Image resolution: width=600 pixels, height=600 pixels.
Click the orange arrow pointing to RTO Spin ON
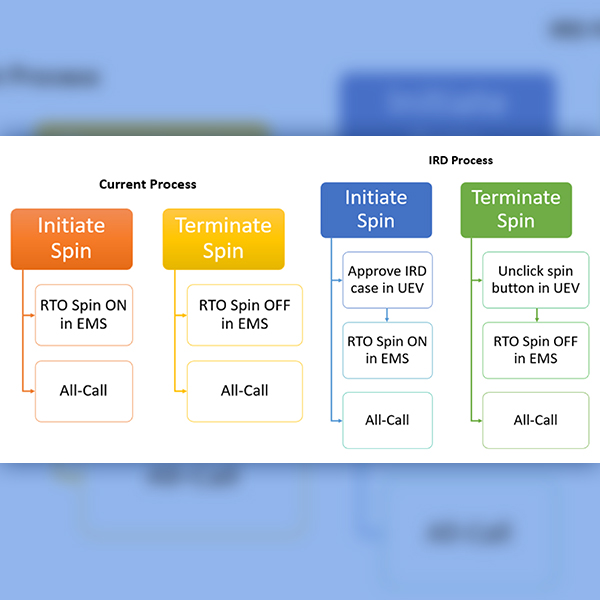[x=28, y=314]
